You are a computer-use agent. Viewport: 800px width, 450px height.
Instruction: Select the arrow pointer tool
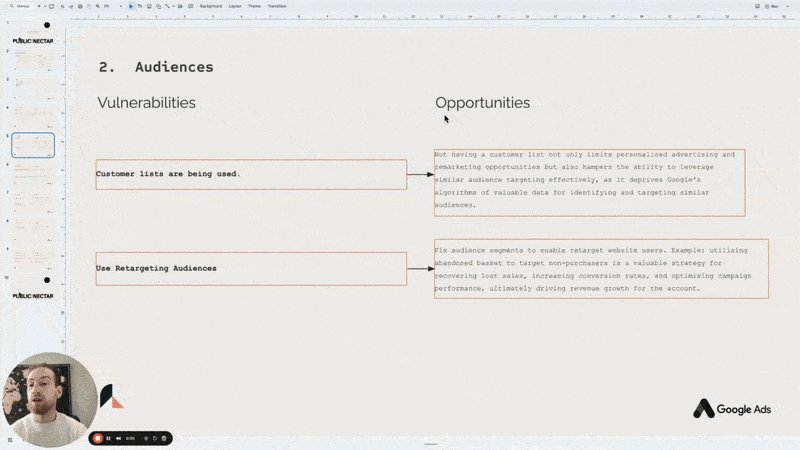point(131,6)
